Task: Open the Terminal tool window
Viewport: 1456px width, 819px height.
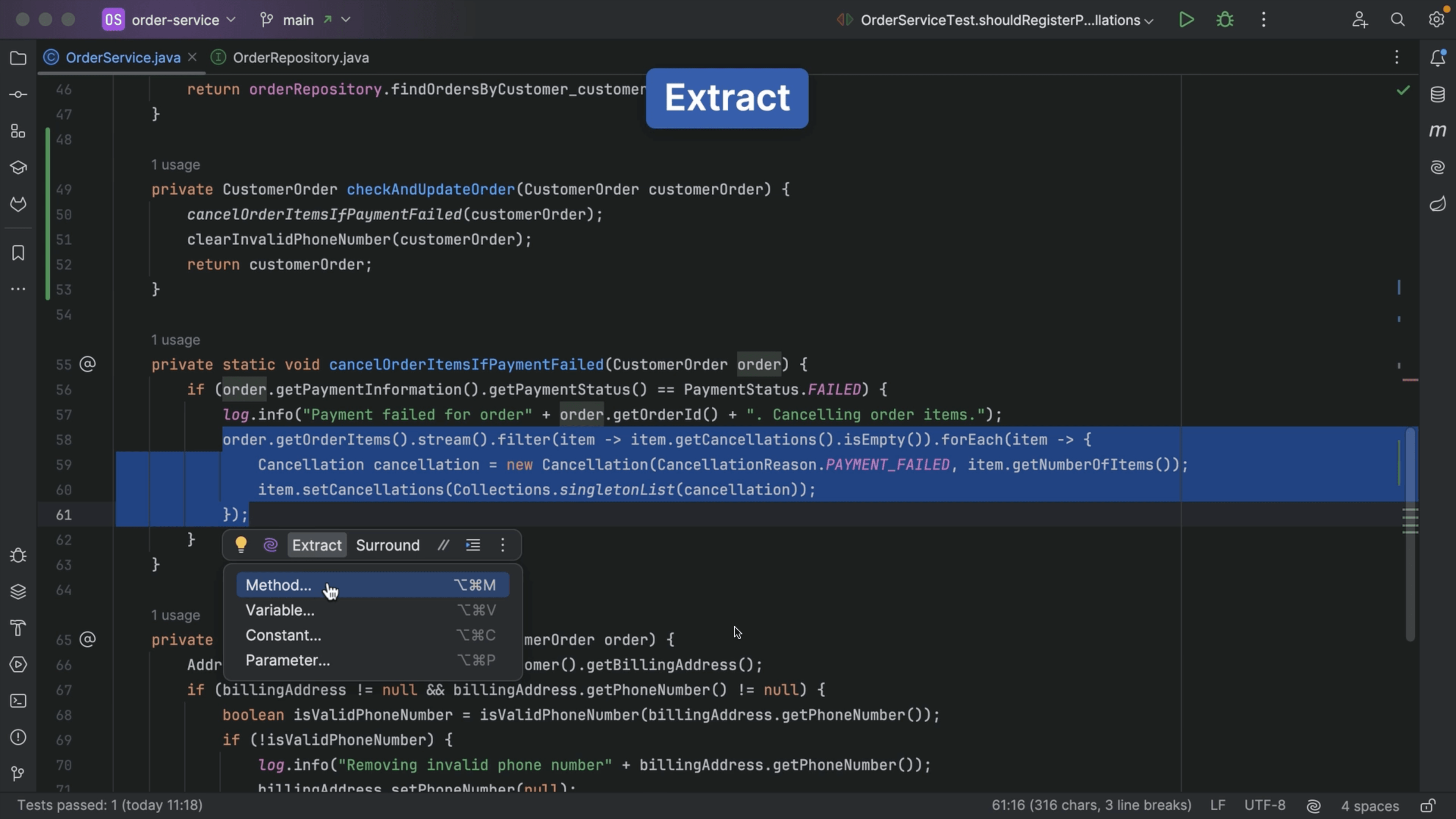Action: [17, 701]
